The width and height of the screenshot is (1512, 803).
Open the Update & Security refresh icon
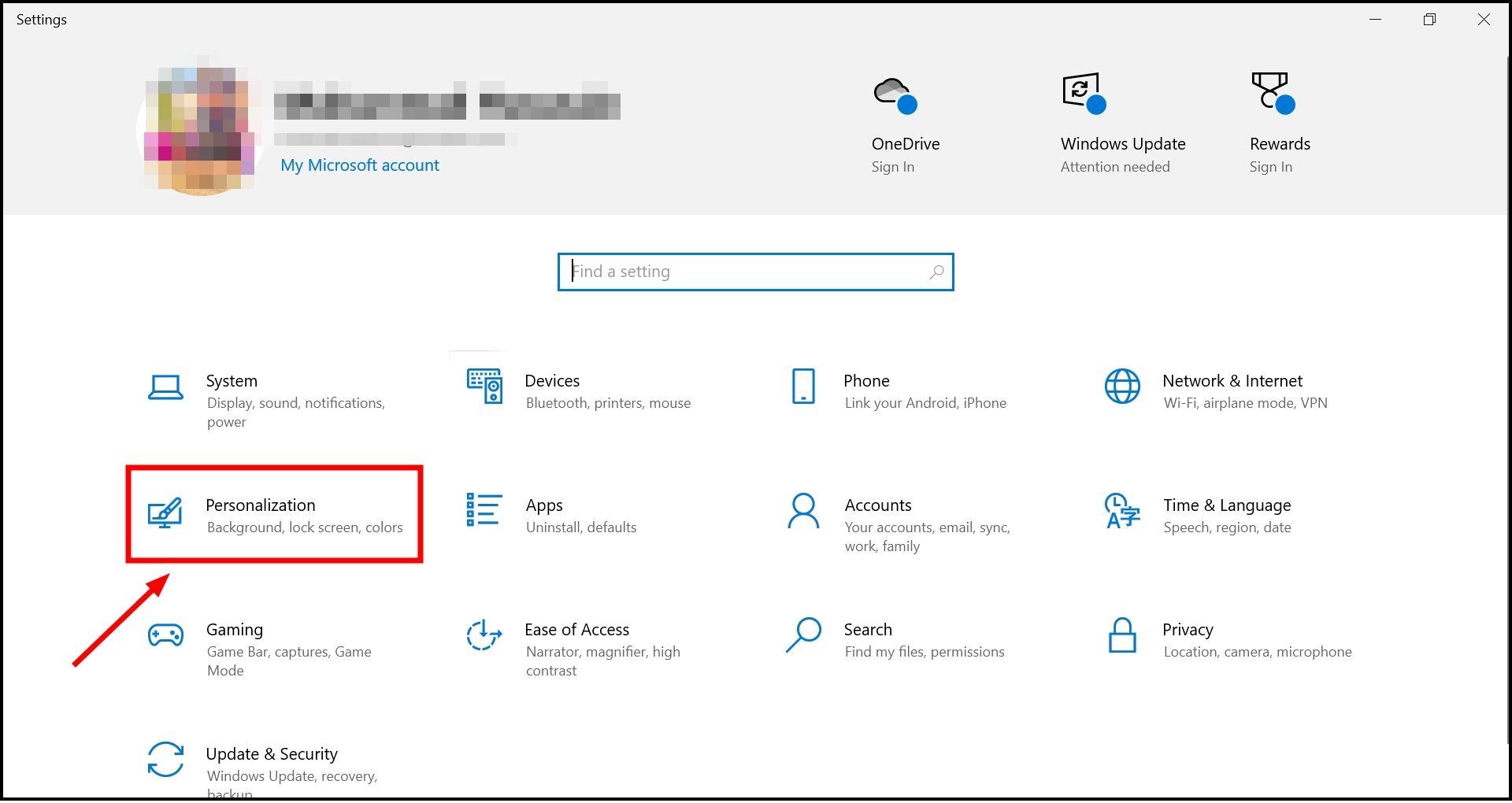165,759
